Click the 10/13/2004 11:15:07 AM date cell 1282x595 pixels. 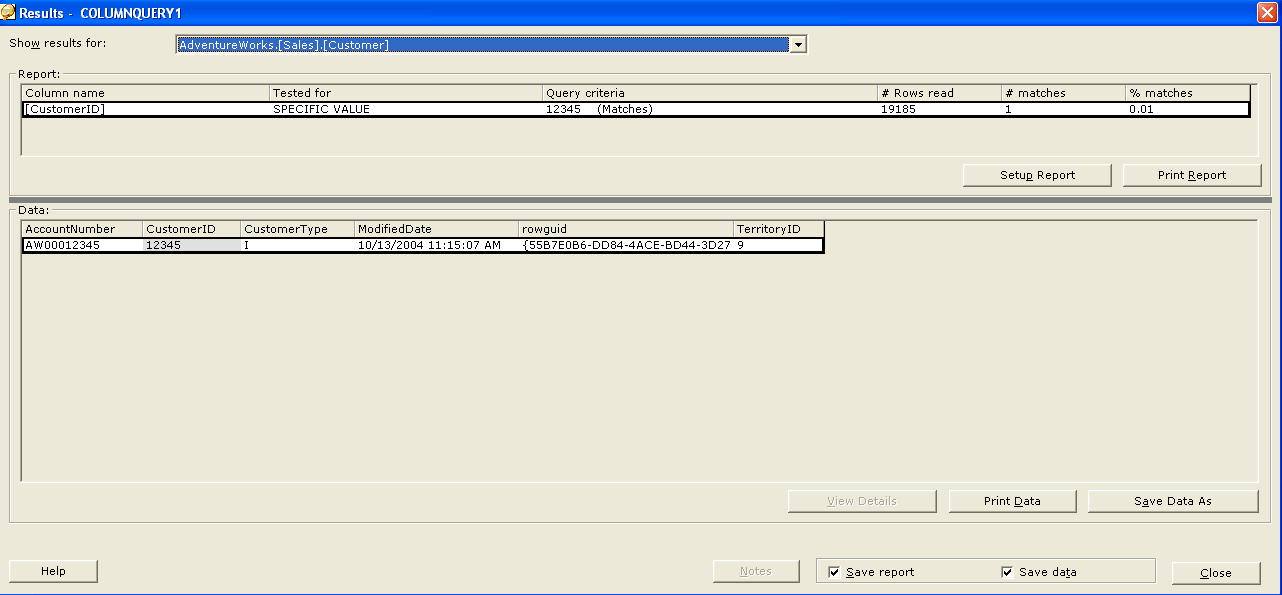pyautogui.click(x=437, y=245)
